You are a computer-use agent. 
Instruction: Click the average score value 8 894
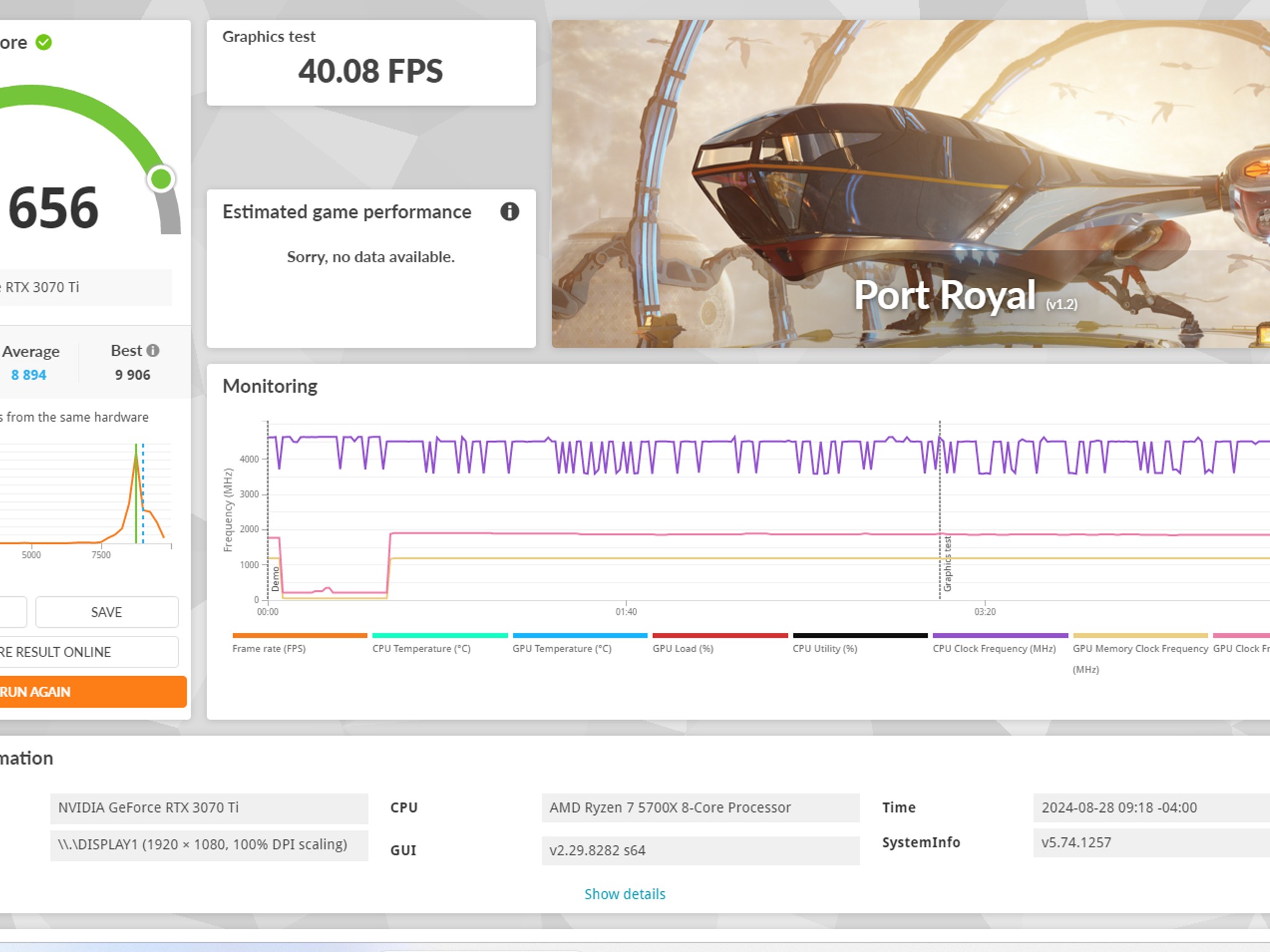point(29,375)
